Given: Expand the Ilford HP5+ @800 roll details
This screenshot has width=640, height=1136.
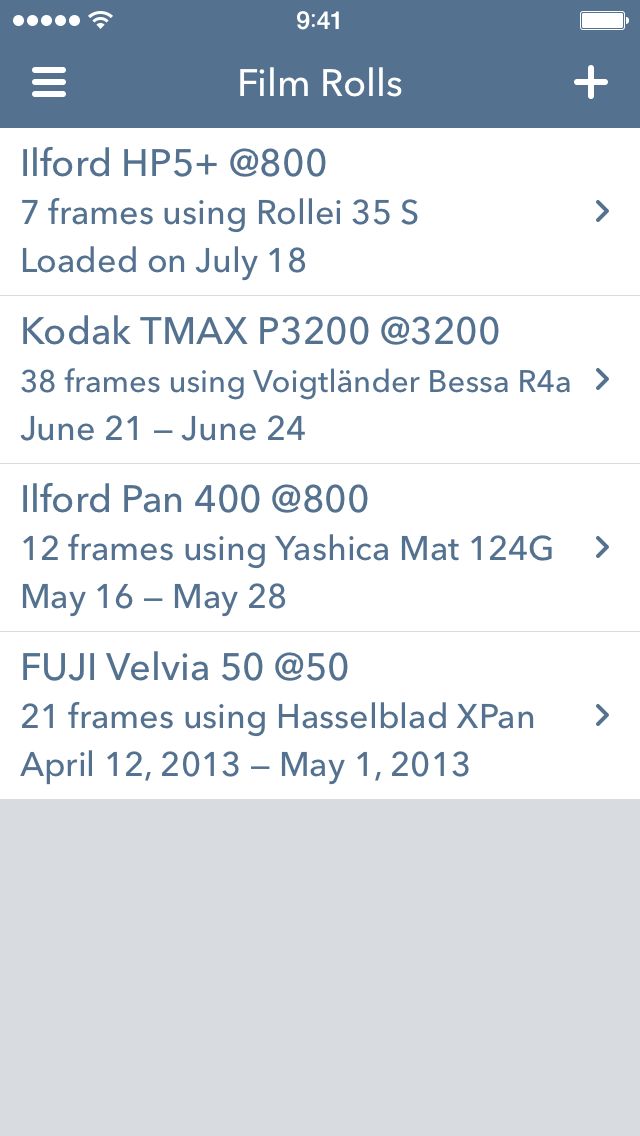Looking at the screenshot, I should click(x=602, y=211).
